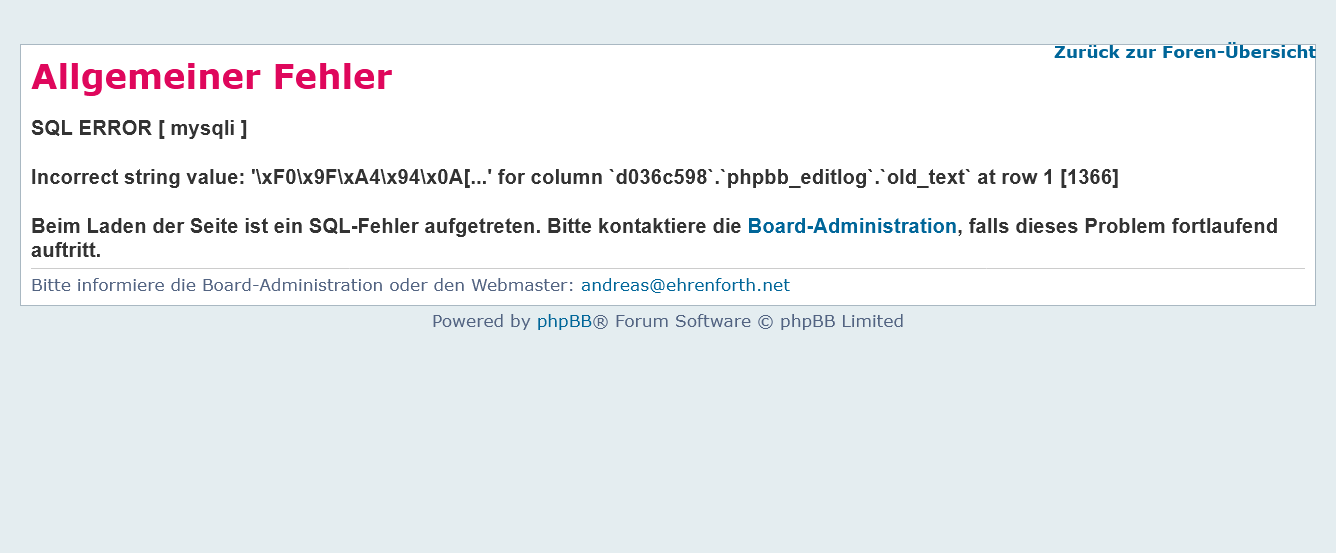Click the Powered by footer text
Image resolution: width=1336 pixels, height=553 pixels.
(481, 321)
